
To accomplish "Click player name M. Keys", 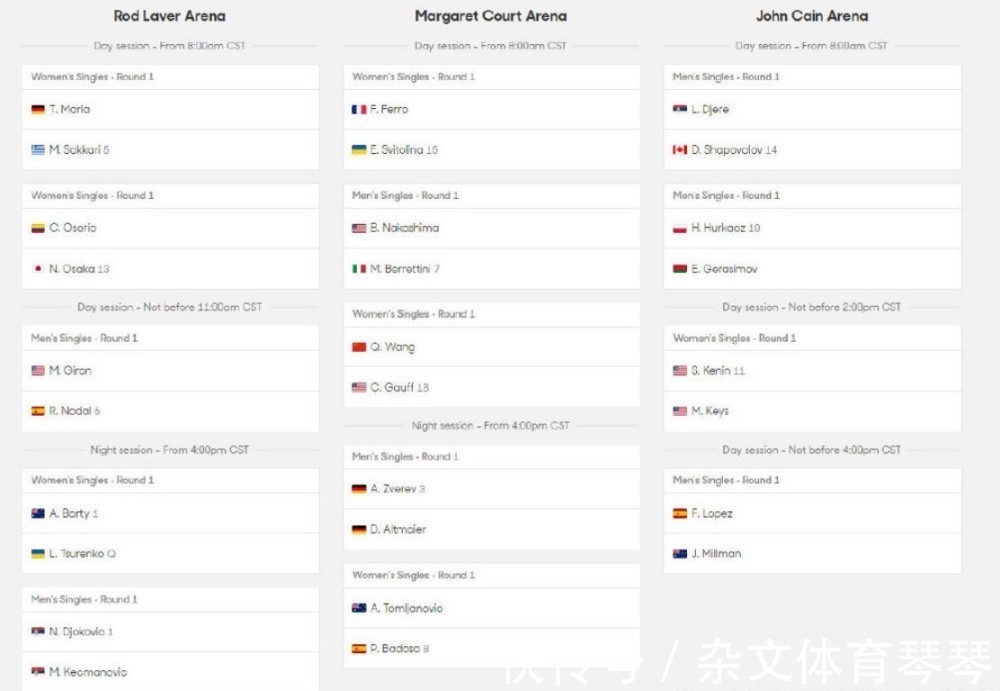I will [x=710, y=411].
